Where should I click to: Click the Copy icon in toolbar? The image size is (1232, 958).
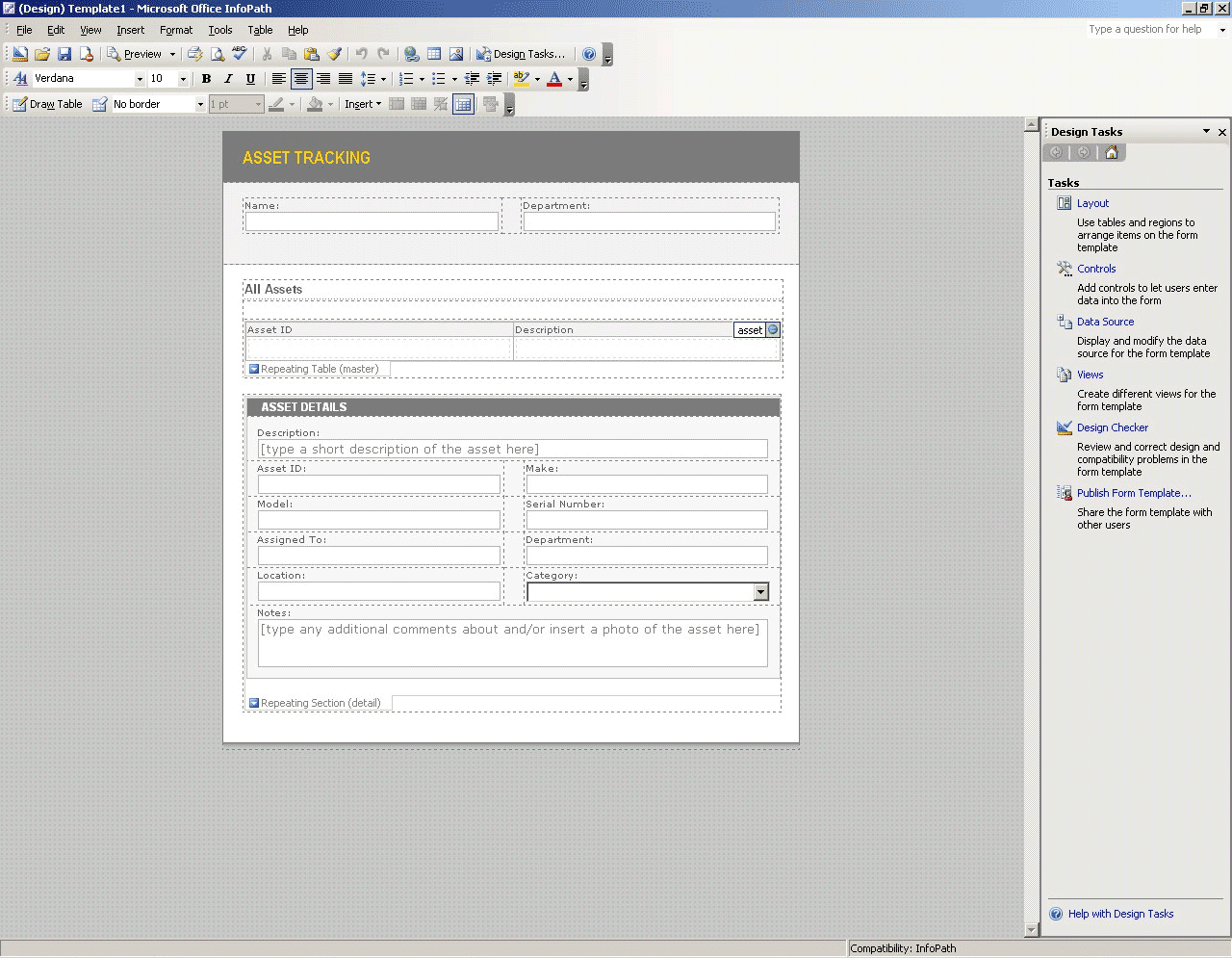click(290, 54)
